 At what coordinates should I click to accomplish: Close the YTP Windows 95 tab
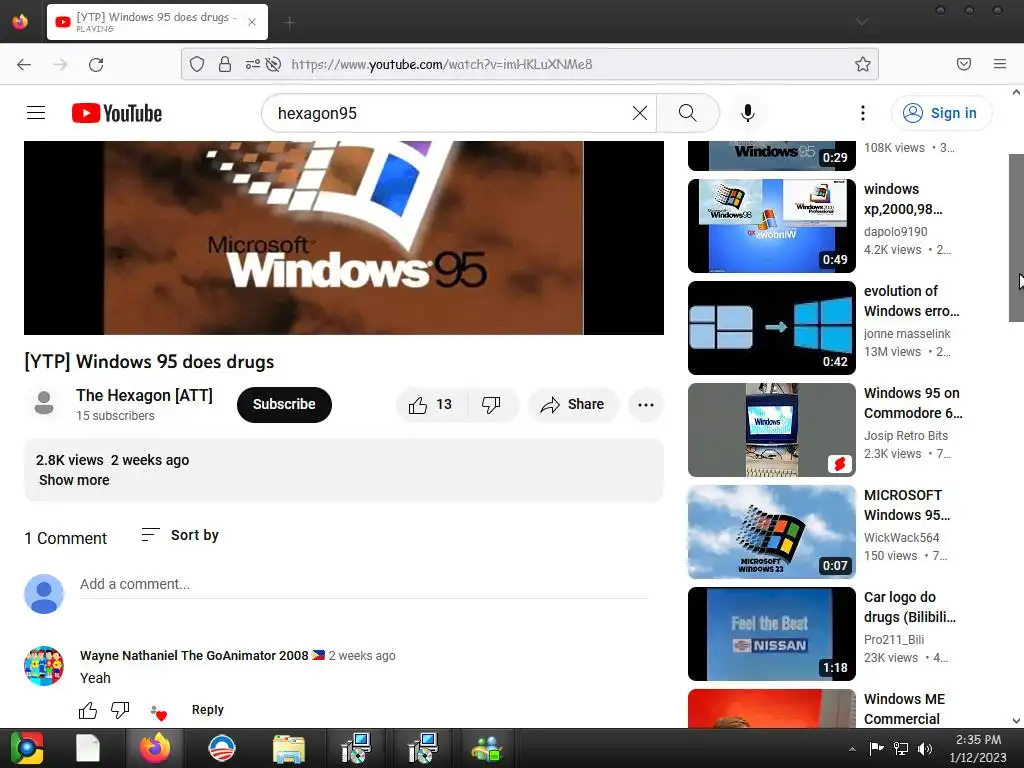coord(252,22)
